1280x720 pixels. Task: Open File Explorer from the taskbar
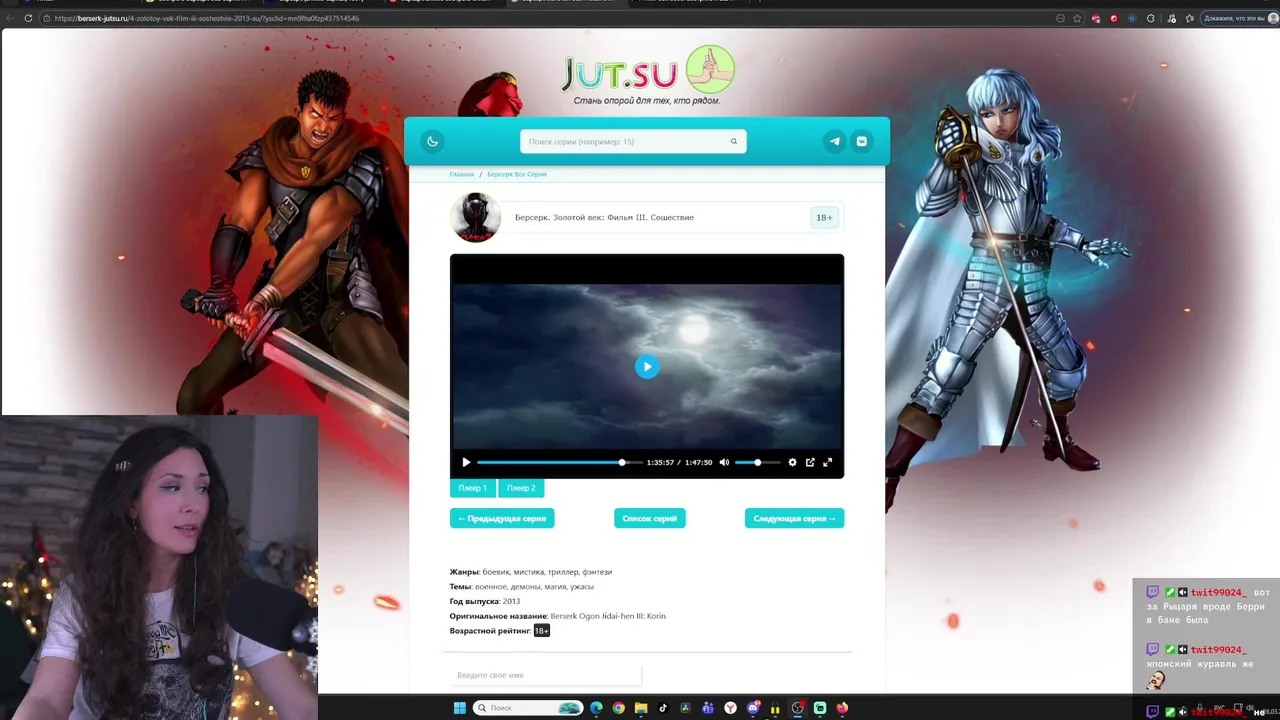click(x=641, y=708)
